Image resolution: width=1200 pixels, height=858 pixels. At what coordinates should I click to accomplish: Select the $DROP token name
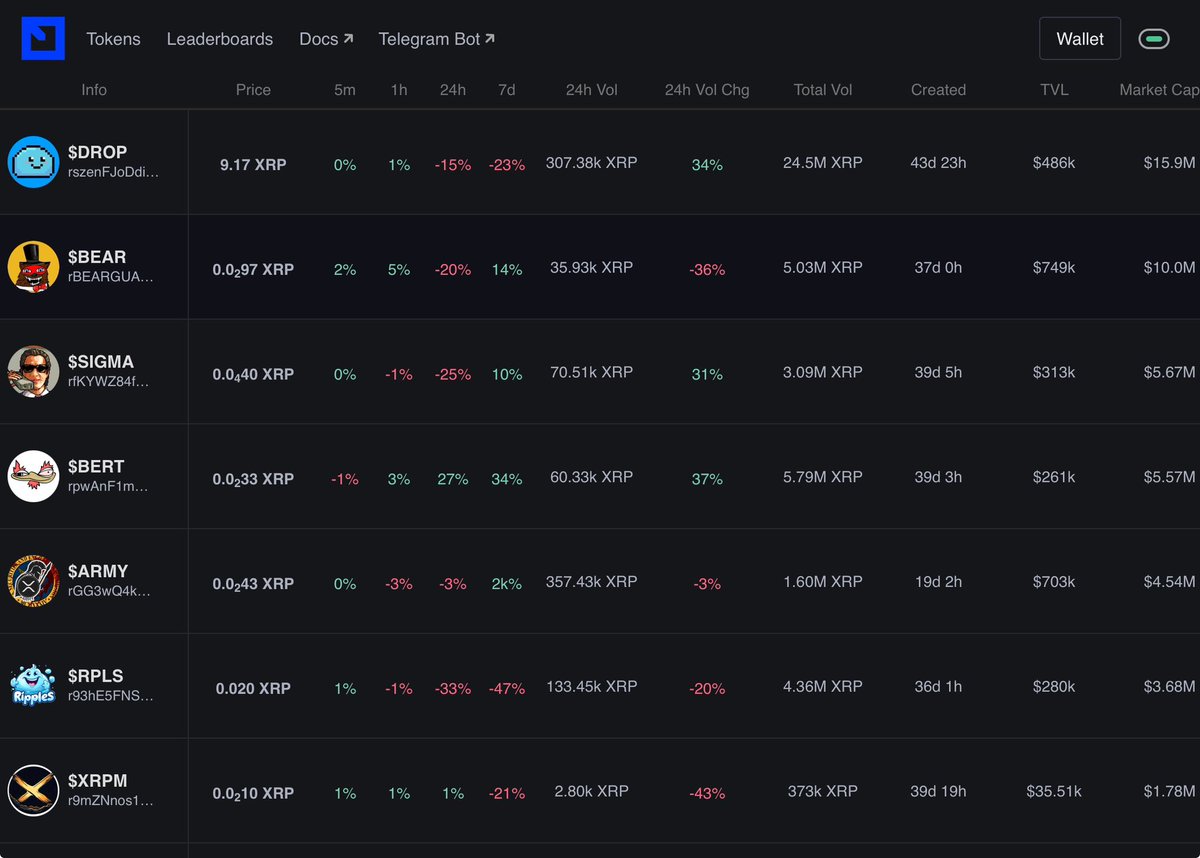point(98,152)
